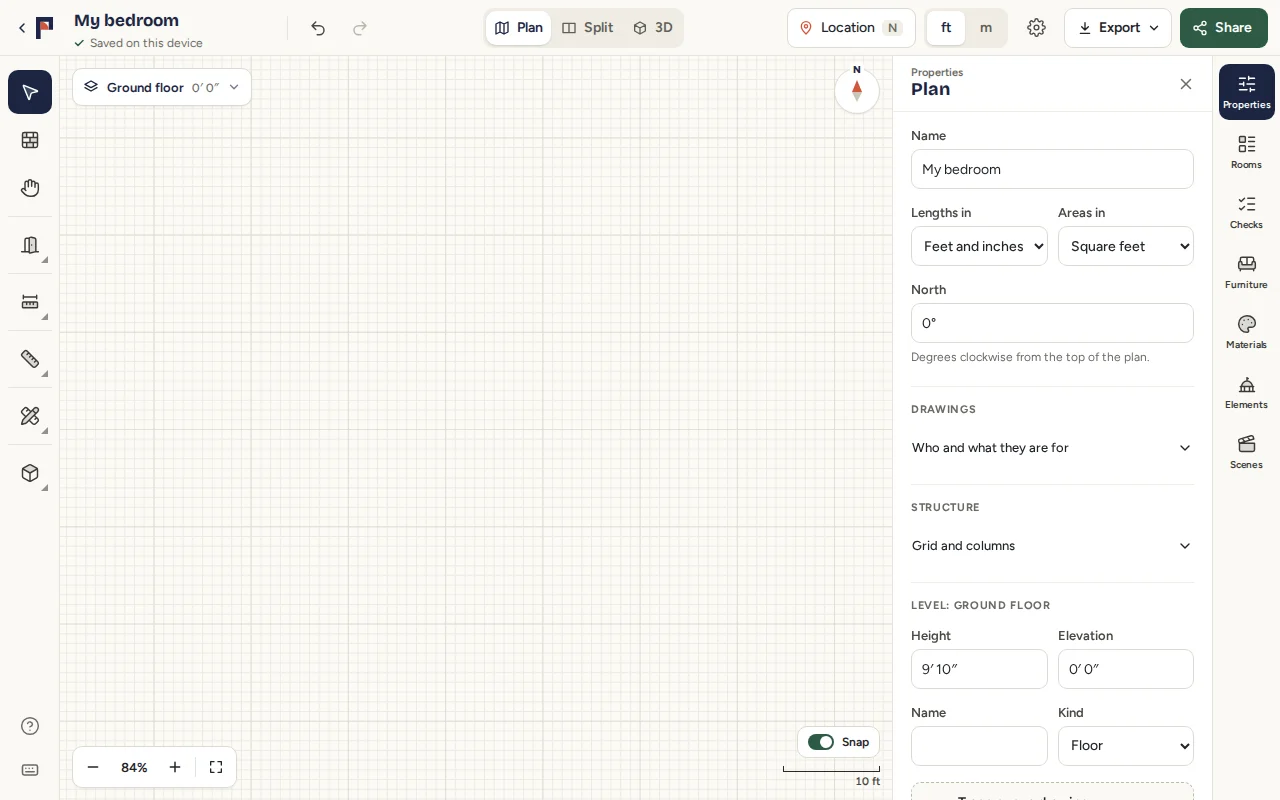
Task: Click the north compass indicator
Action: click(857, 90)
